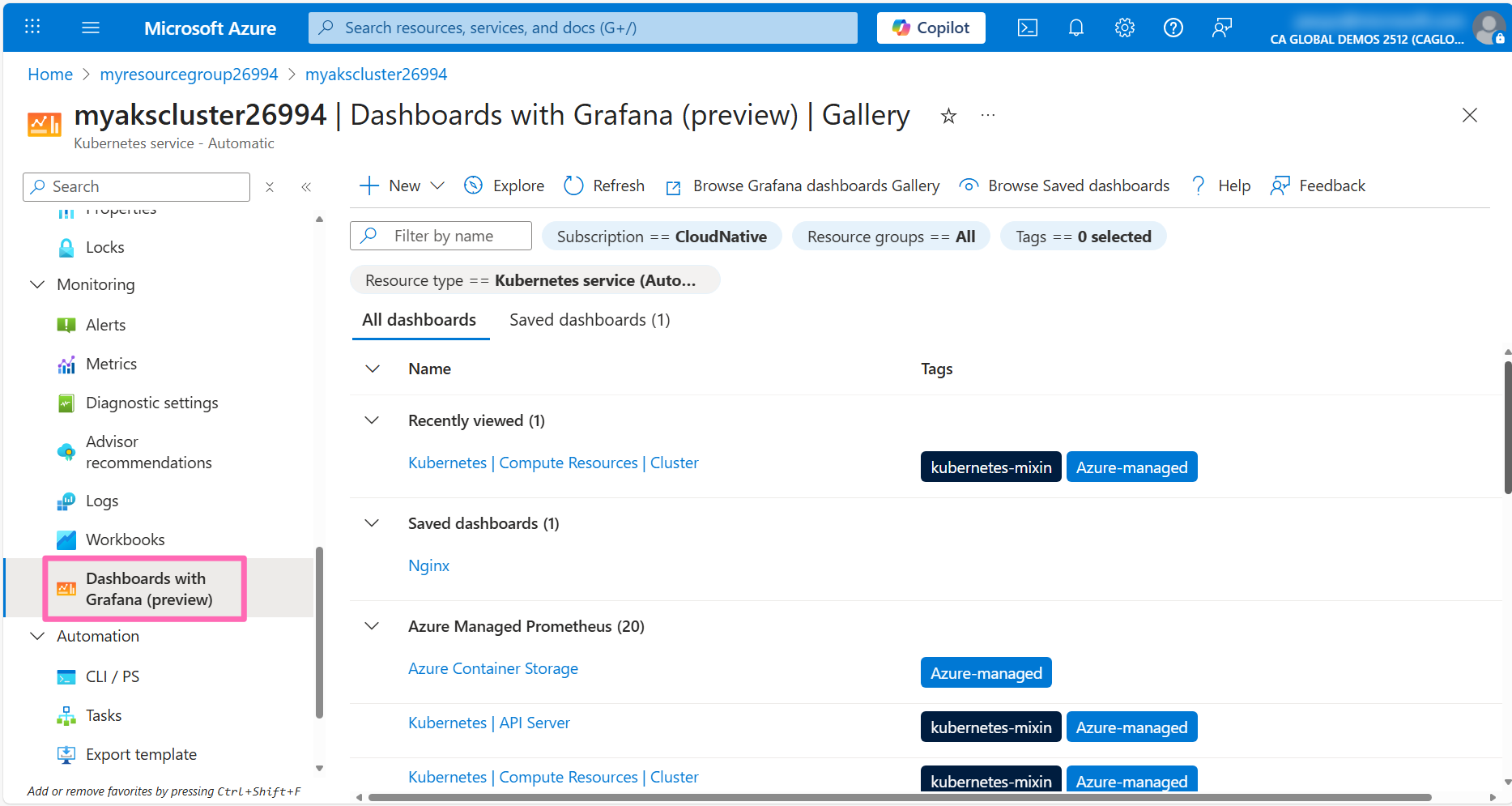Image resolution: width=1512 pixels, height=806 pixels.
Task: Select the All dashboards tab
Action: pyautogui.click(x=420, y=319)
